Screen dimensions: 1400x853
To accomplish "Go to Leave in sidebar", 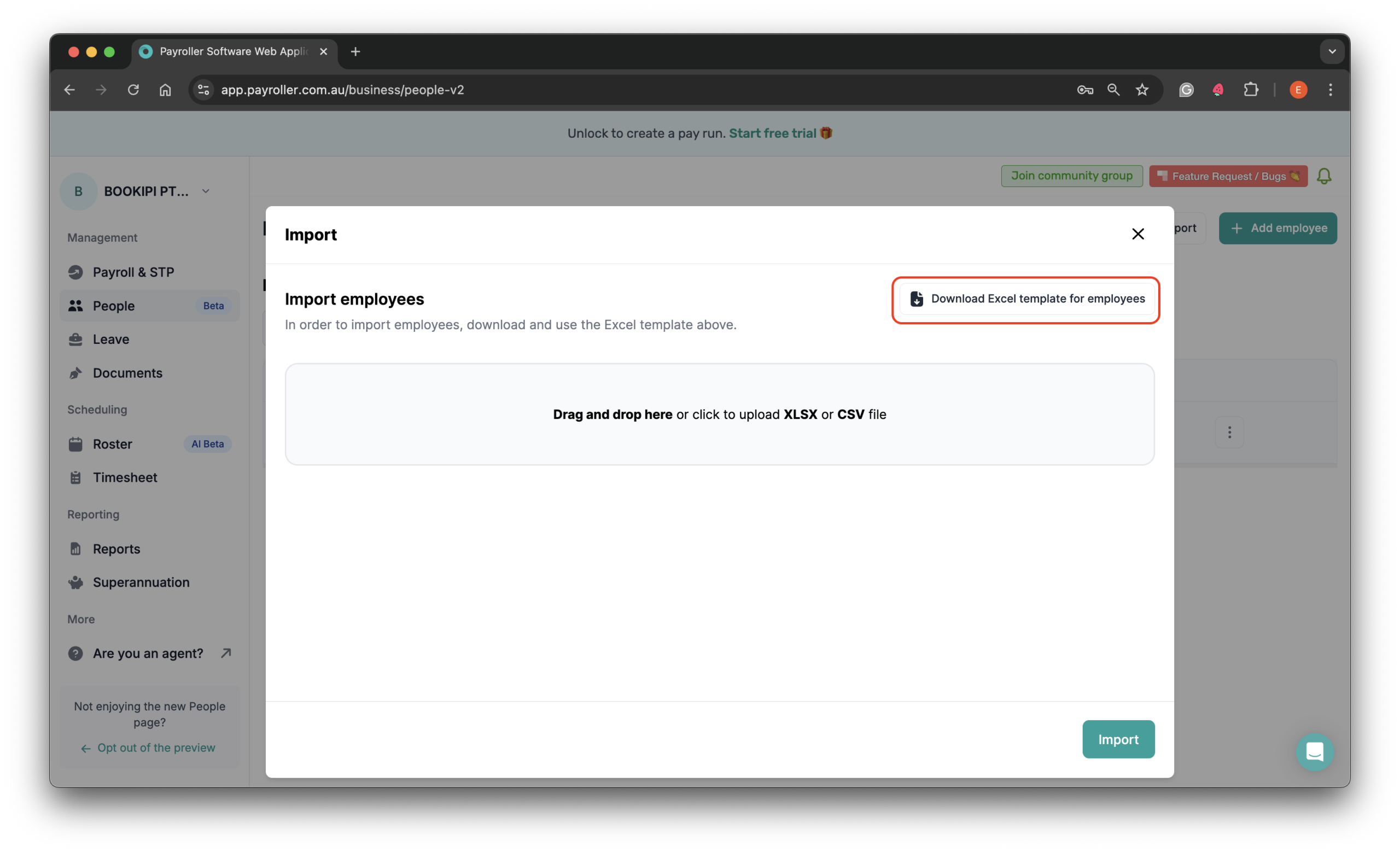I will [111, 339].
